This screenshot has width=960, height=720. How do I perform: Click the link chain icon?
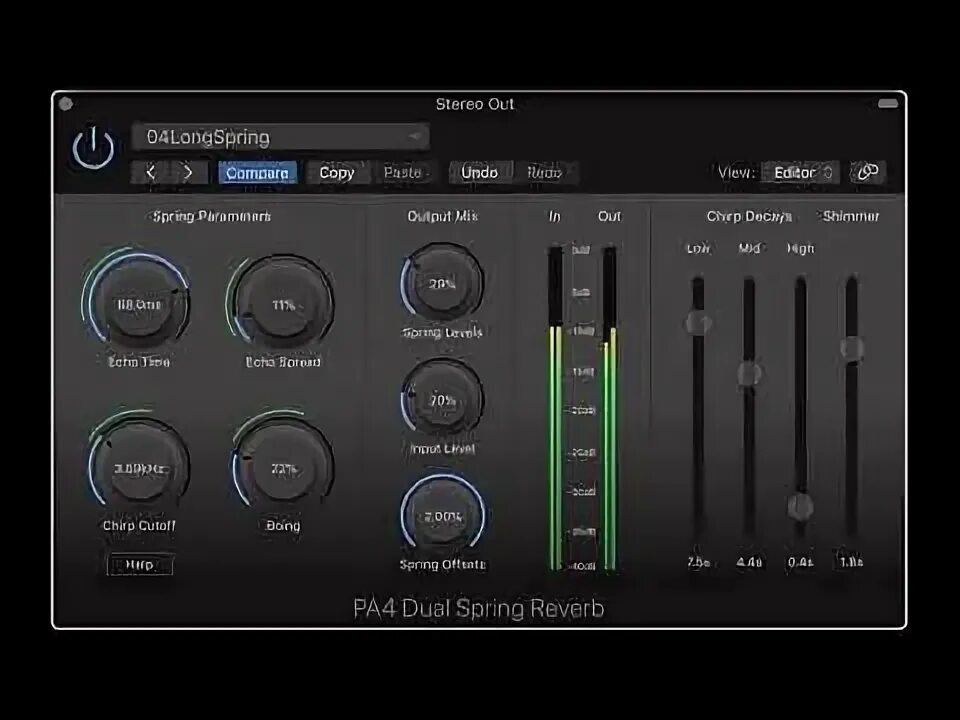point(868,172)
